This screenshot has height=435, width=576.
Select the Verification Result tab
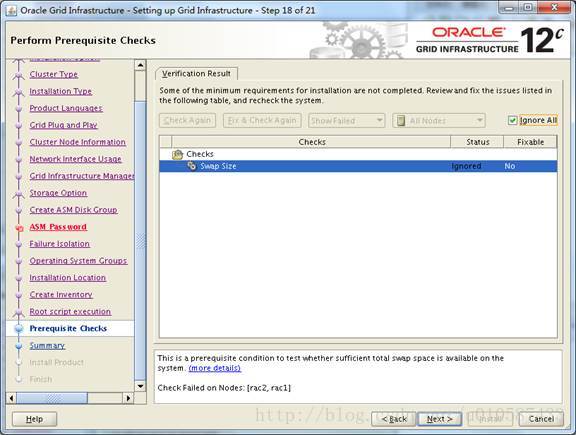coord(196,73)
